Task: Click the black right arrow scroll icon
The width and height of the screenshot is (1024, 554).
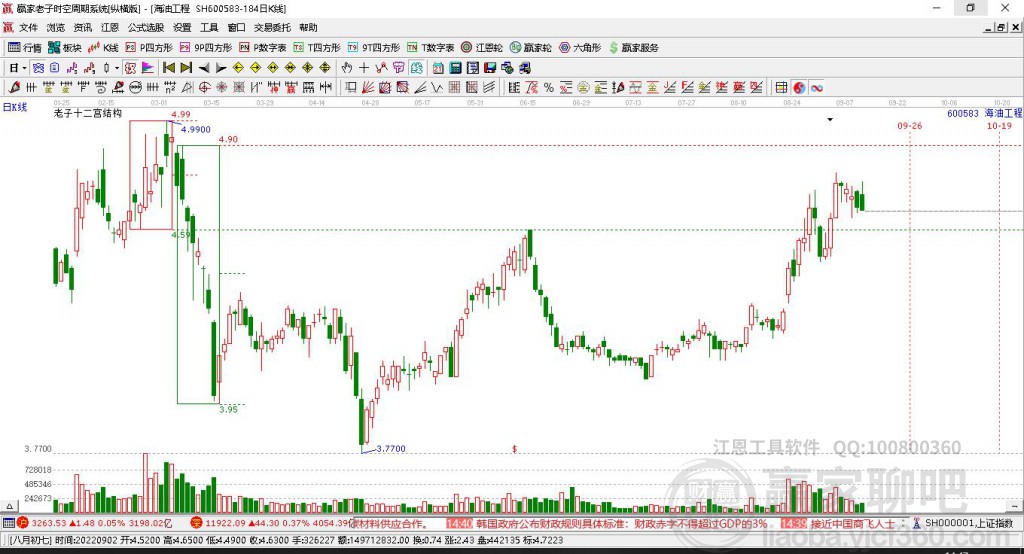Action: 221,68
